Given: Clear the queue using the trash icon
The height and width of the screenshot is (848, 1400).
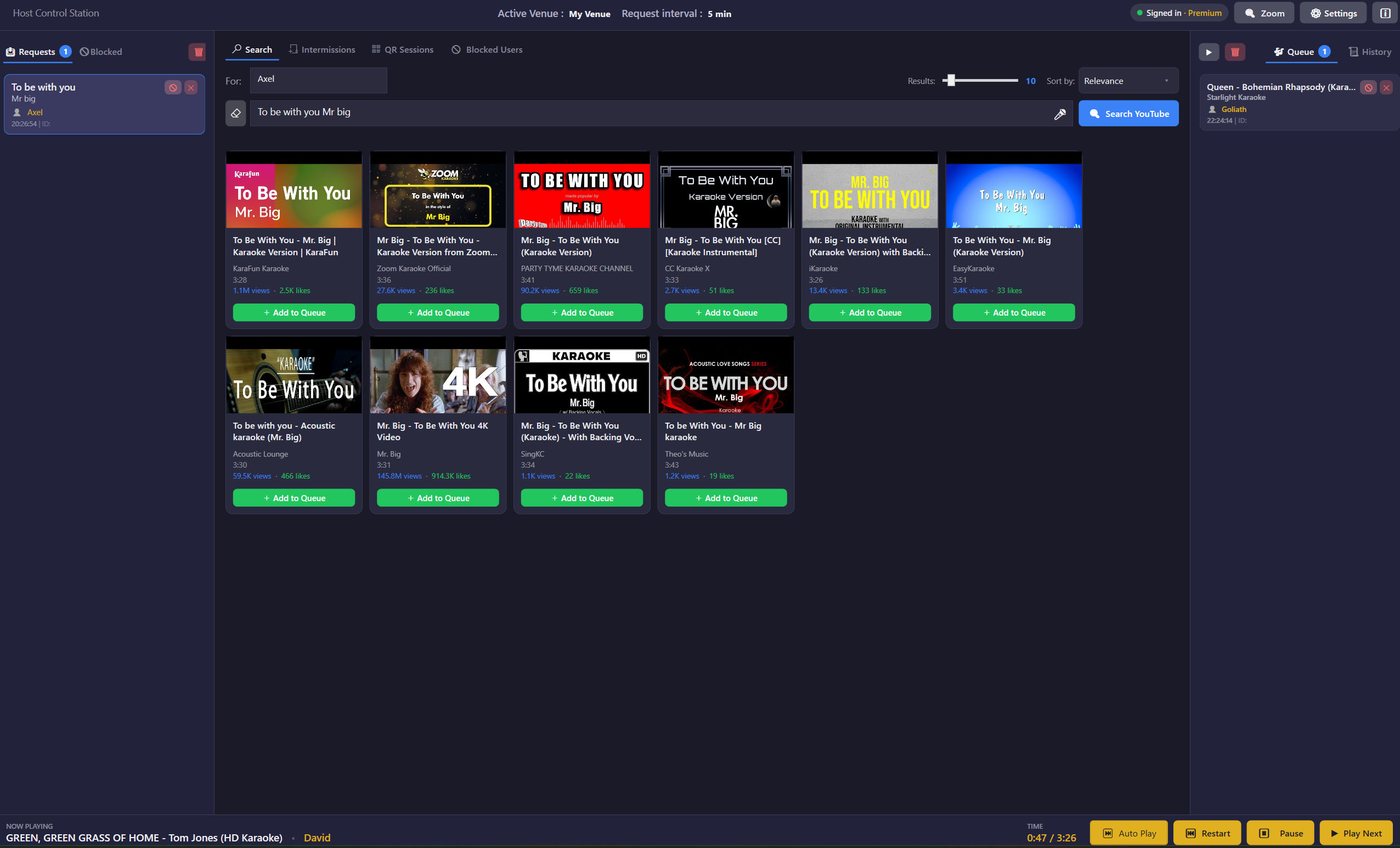Looking at the screenshot, I should click(x=1235, y=52).
